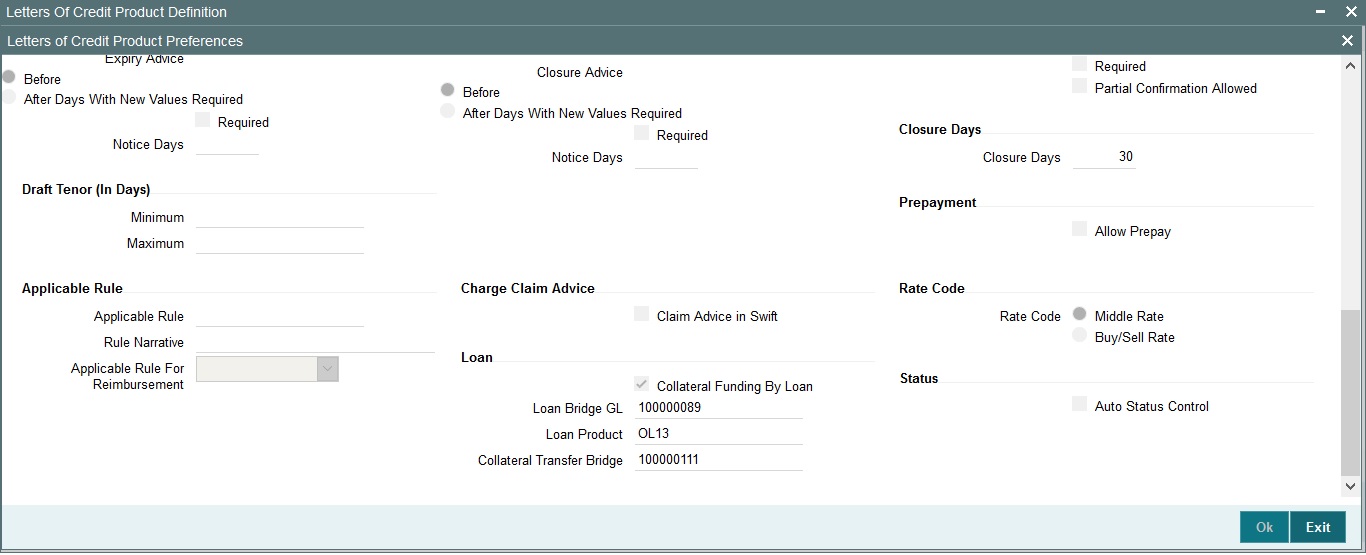Click vertical scrollbar up arrow

1351,65
